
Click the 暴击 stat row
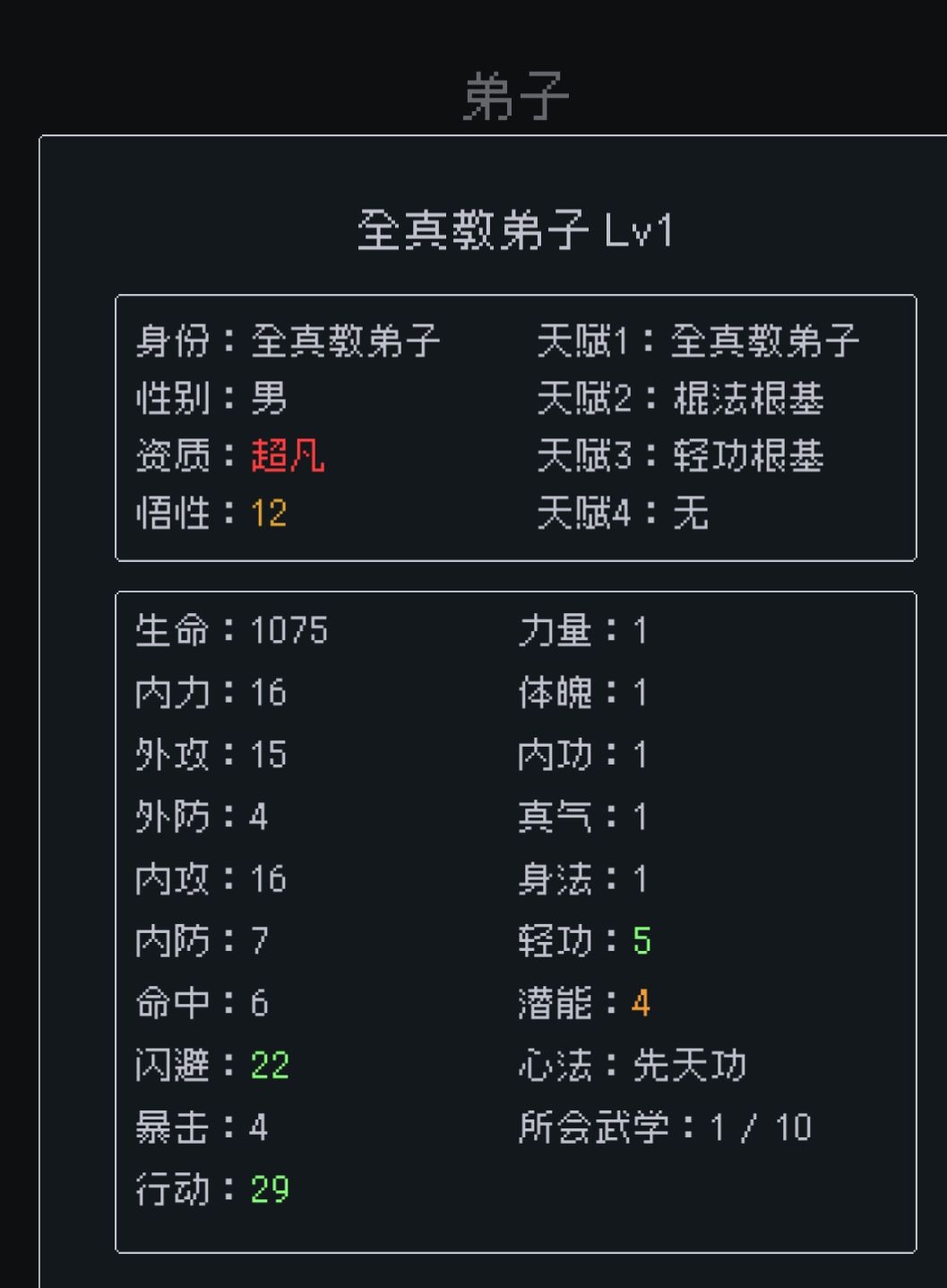point(202,1127)
